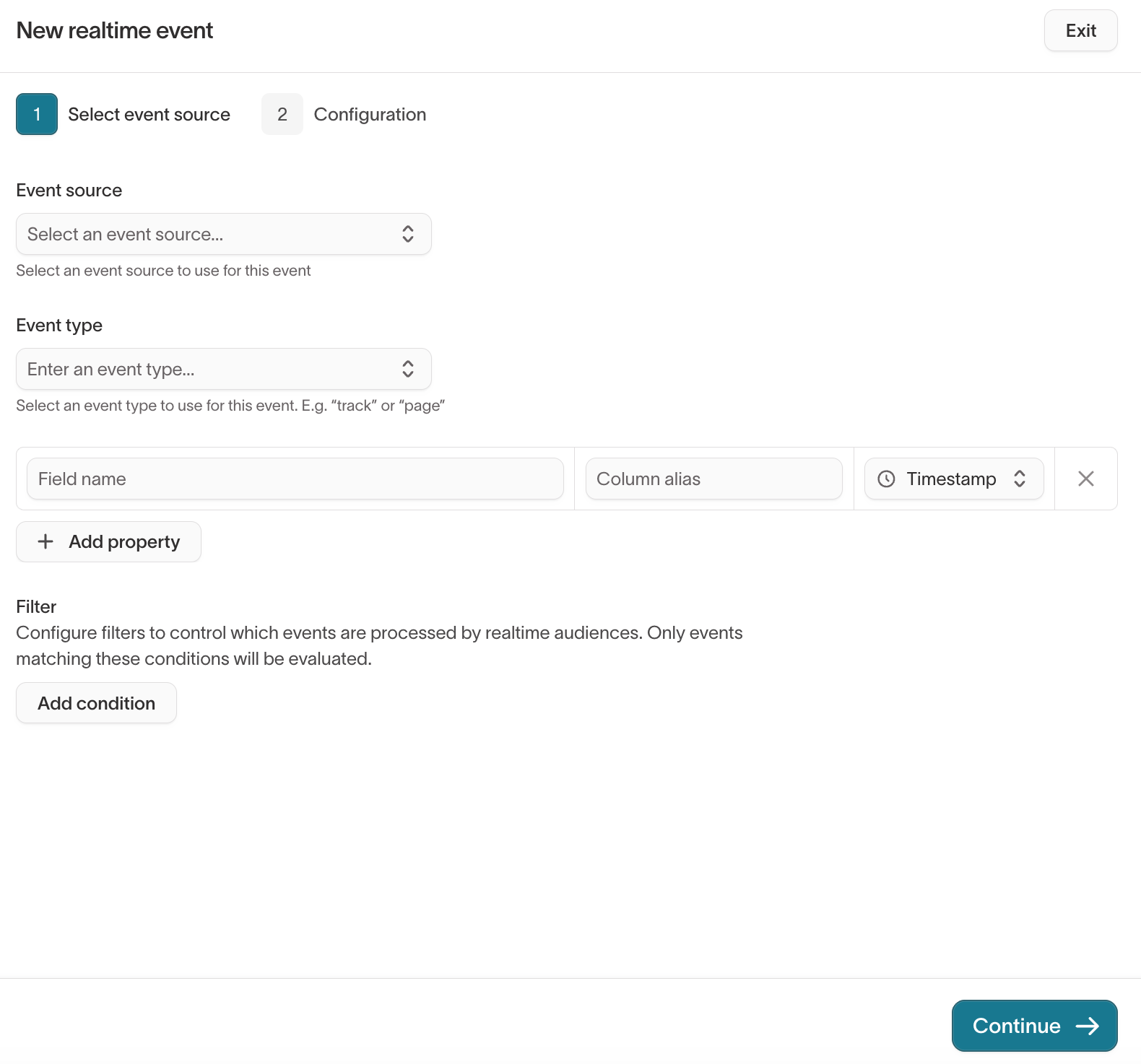Click the step 1 number badge

click(x=37, y=114)
